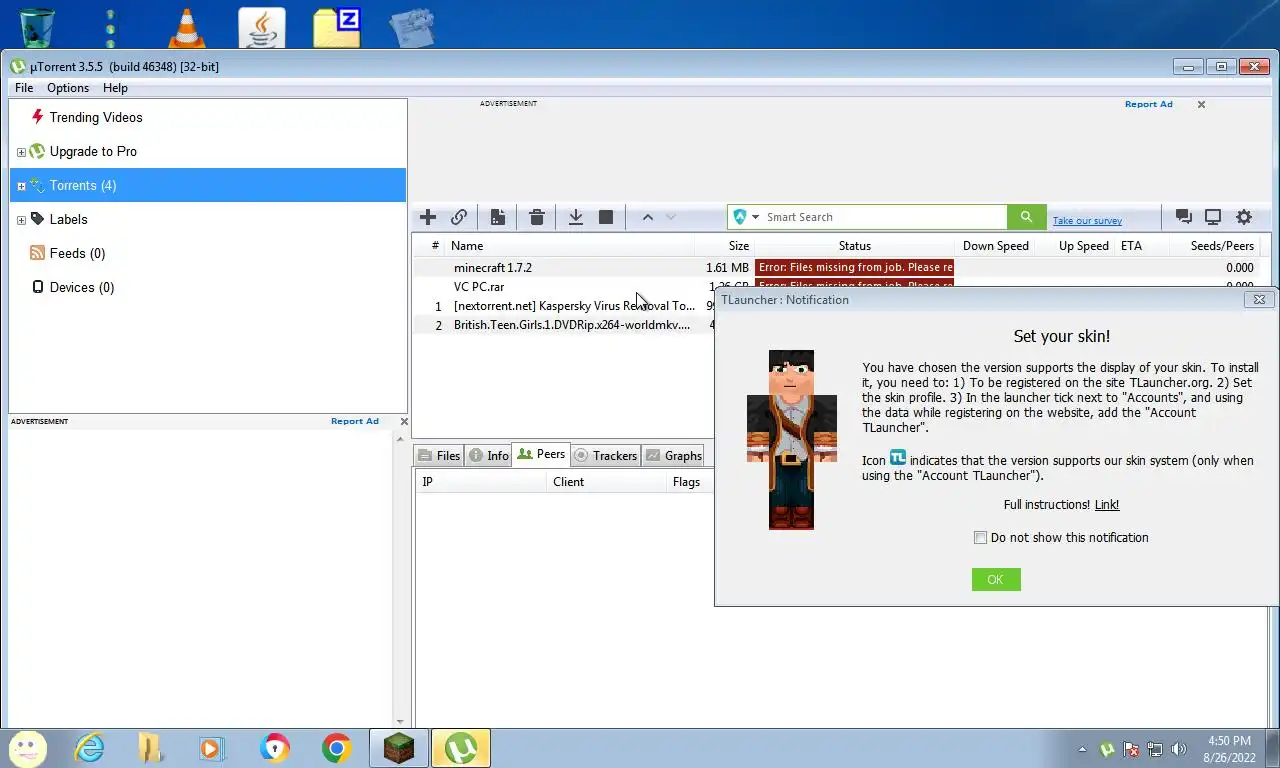Open Google Chrome from taskbar

coord(336,748)
